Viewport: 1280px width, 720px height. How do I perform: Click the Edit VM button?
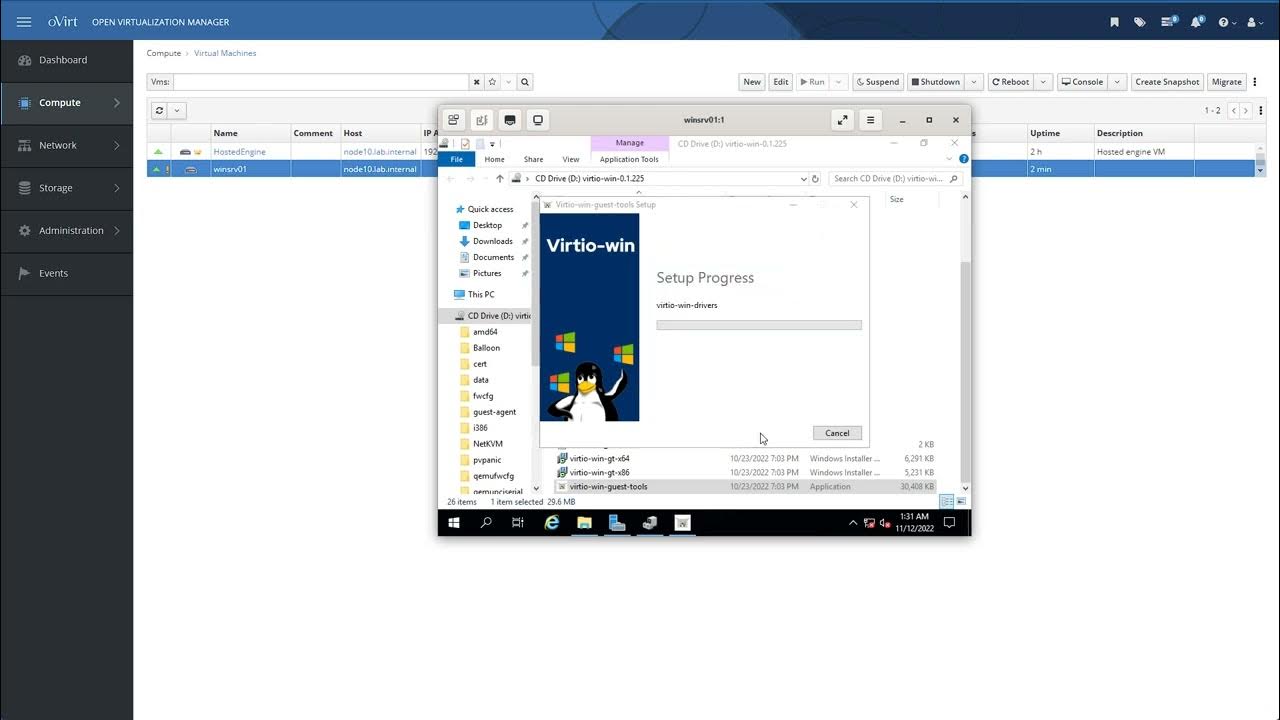[x=781, y=82]
